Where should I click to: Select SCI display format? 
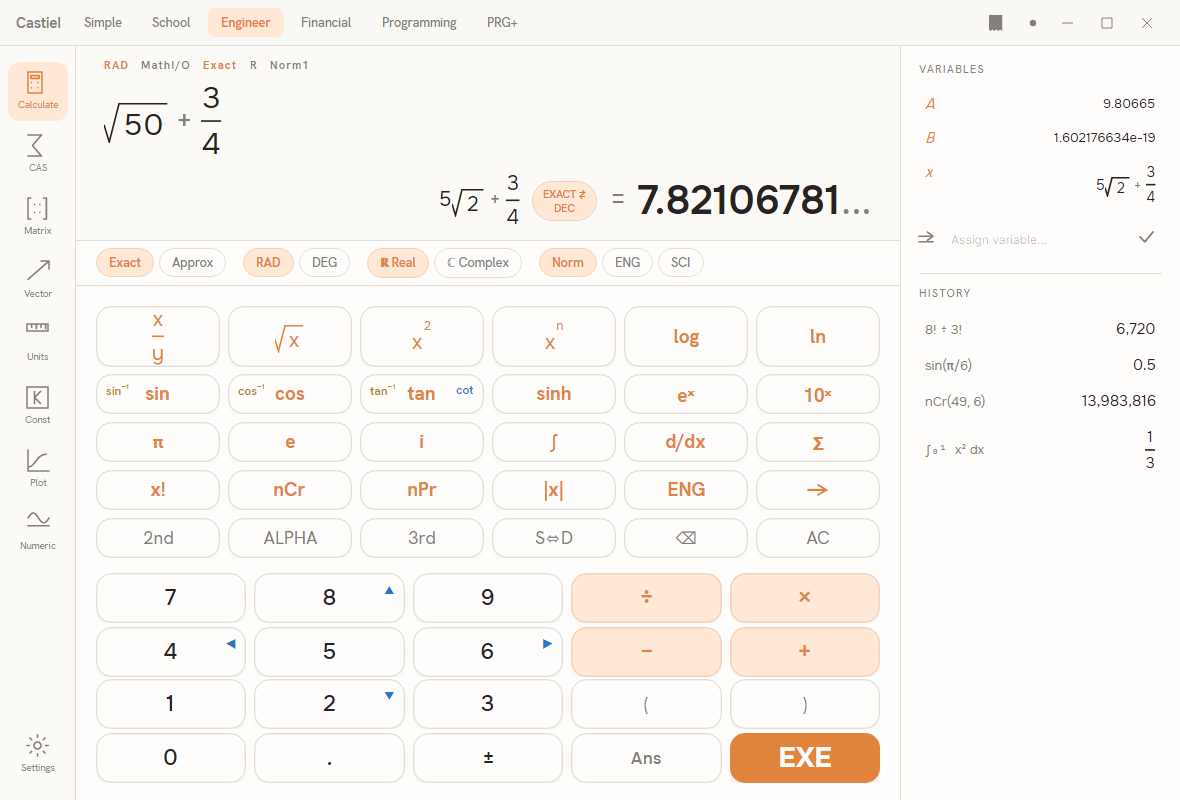[680, 263]
